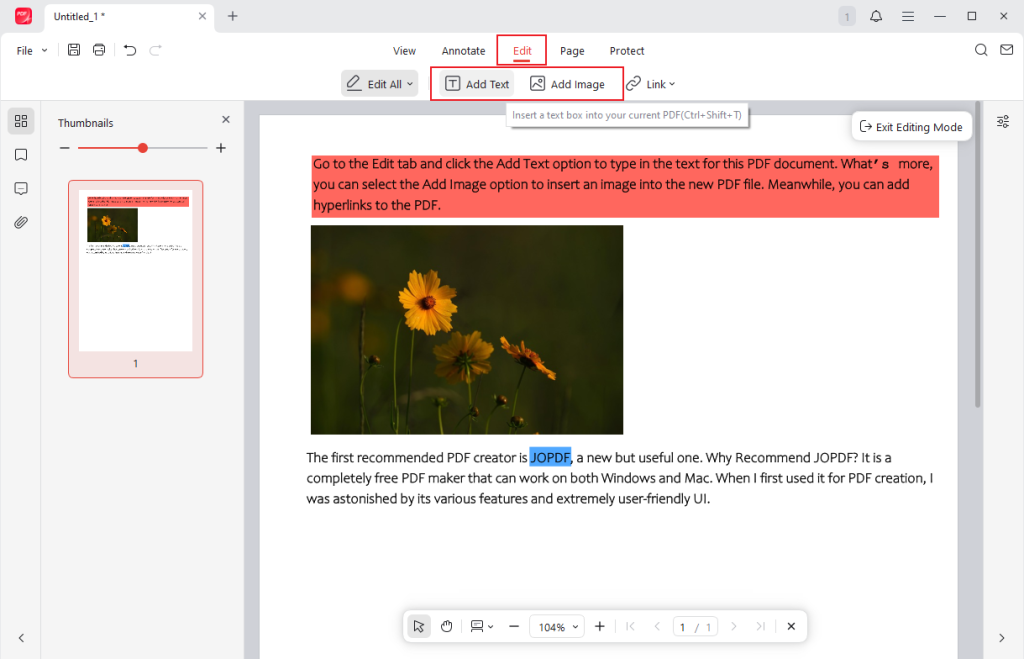Toggle Add Text mode
This screenshot has height=659, width=1024.
click(x=473, y=83)
